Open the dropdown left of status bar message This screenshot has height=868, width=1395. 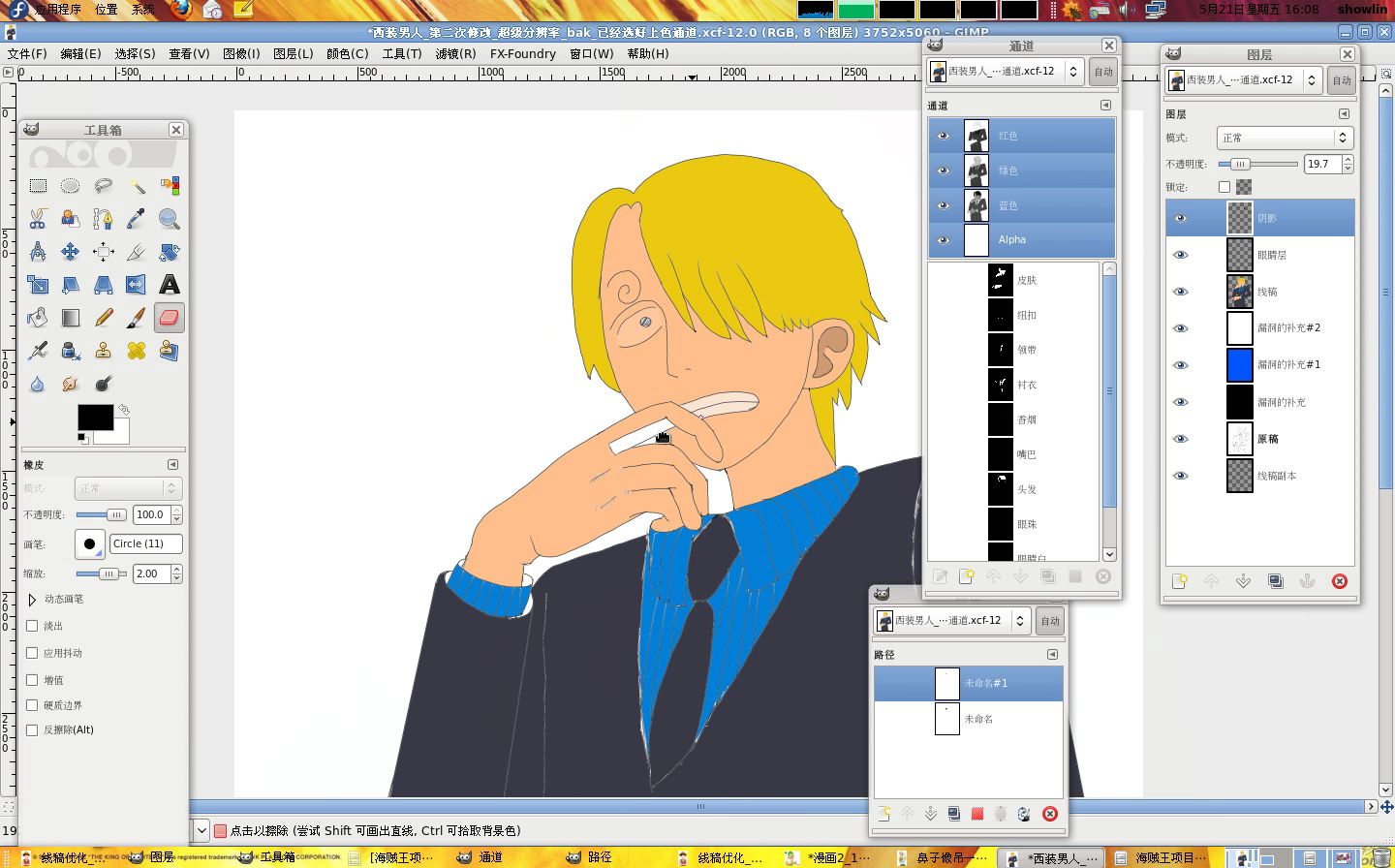click(201, 830)
